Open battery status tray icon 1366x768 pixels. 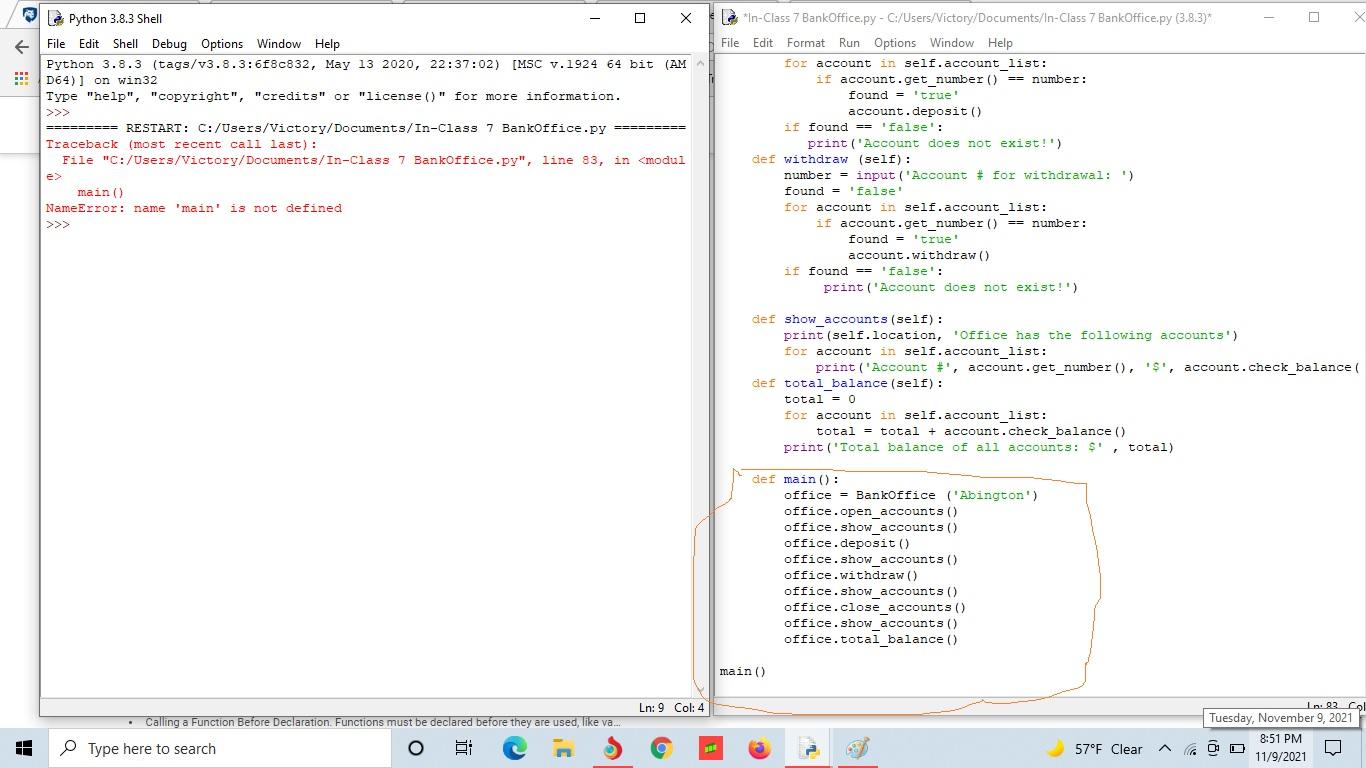click(x=1237, y=749)
